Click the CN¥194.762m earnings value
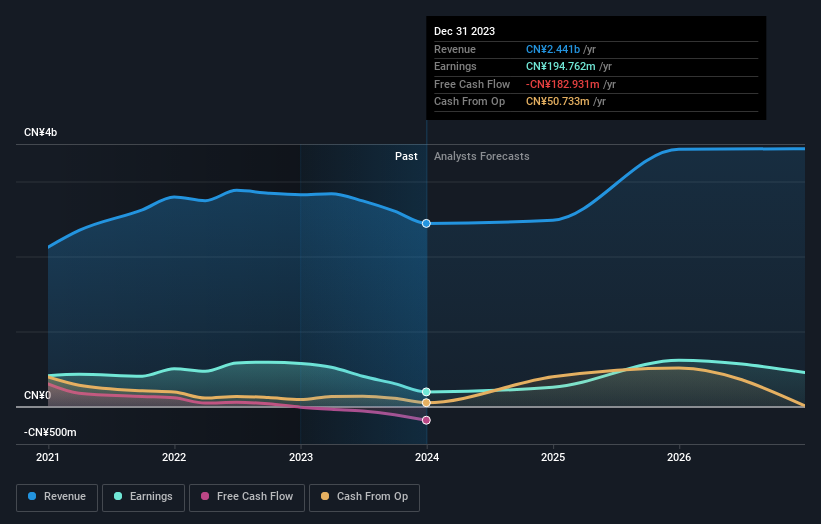Image resolution: width=821 pixels, height=524 pixels. coord(560,66)
